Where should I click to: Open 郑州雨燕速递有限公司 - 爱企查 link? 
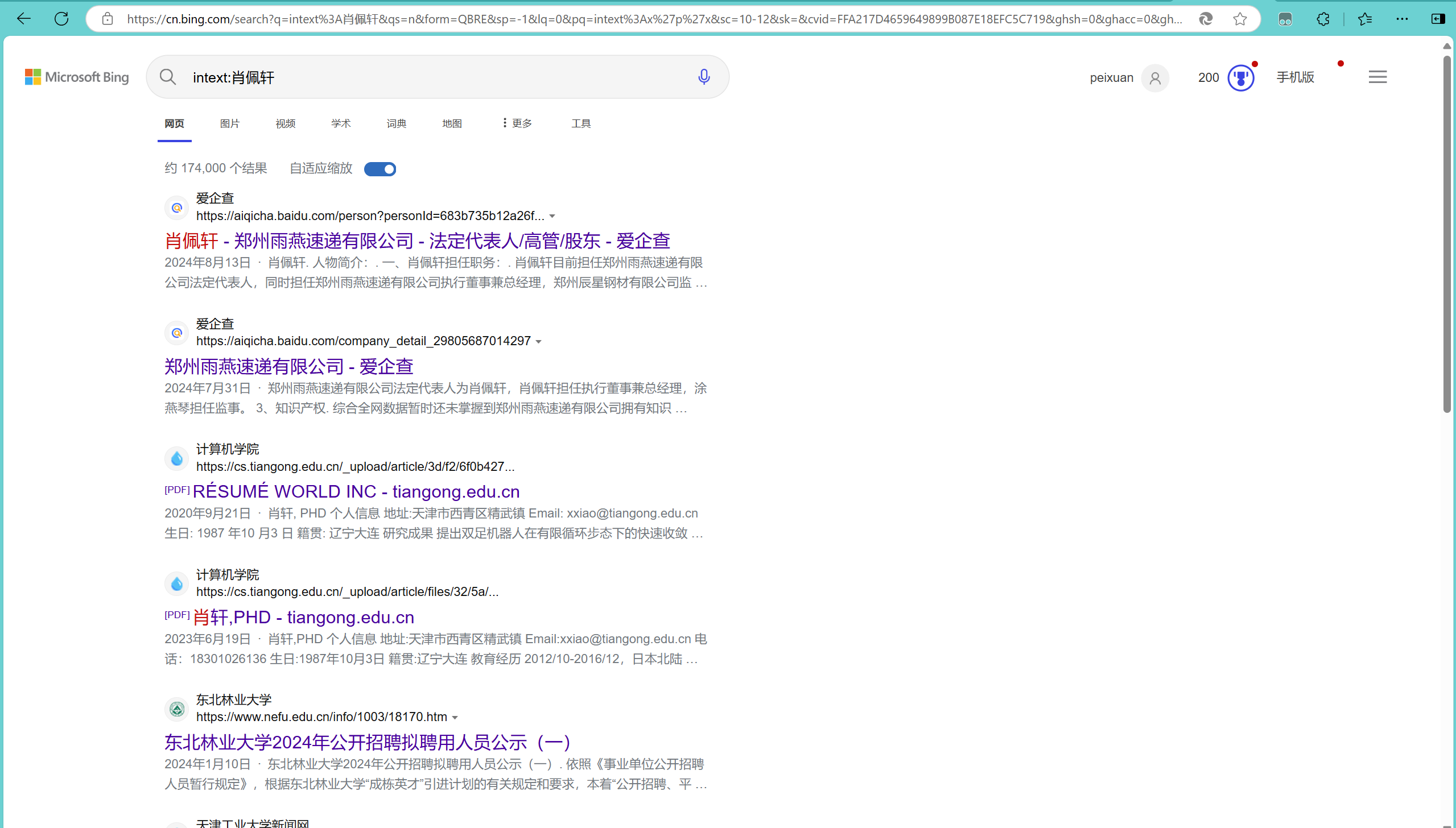[288, 367]
